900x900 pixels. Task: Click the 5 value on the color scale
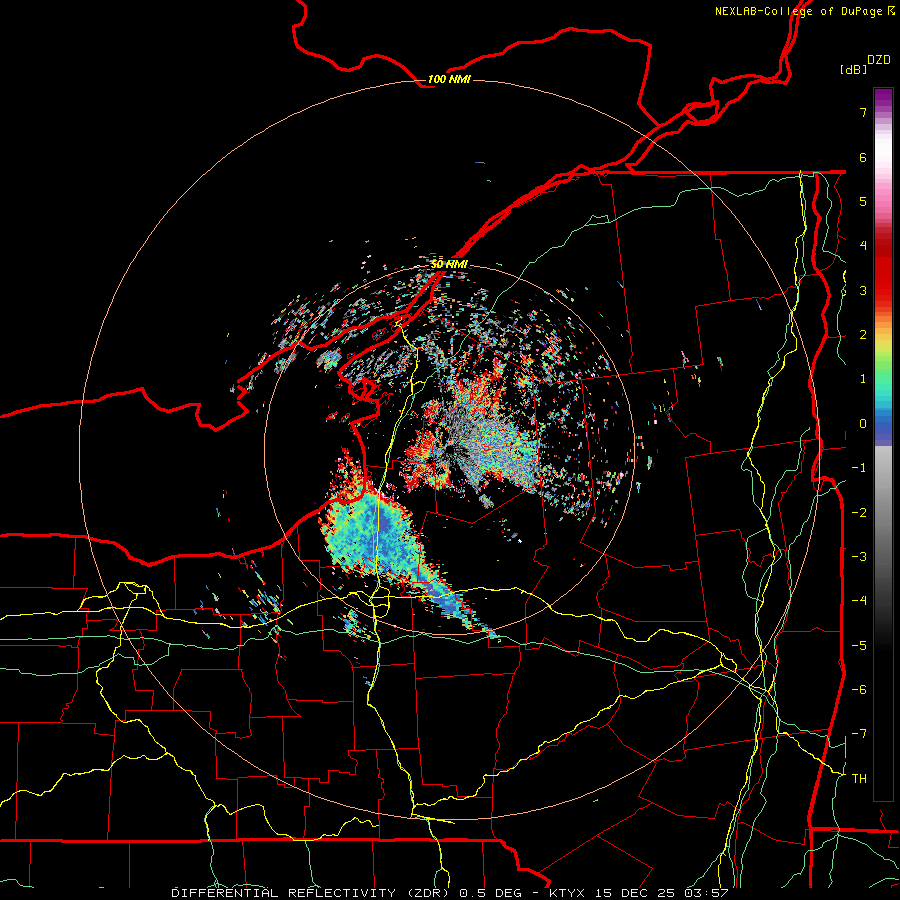(862, 201)
